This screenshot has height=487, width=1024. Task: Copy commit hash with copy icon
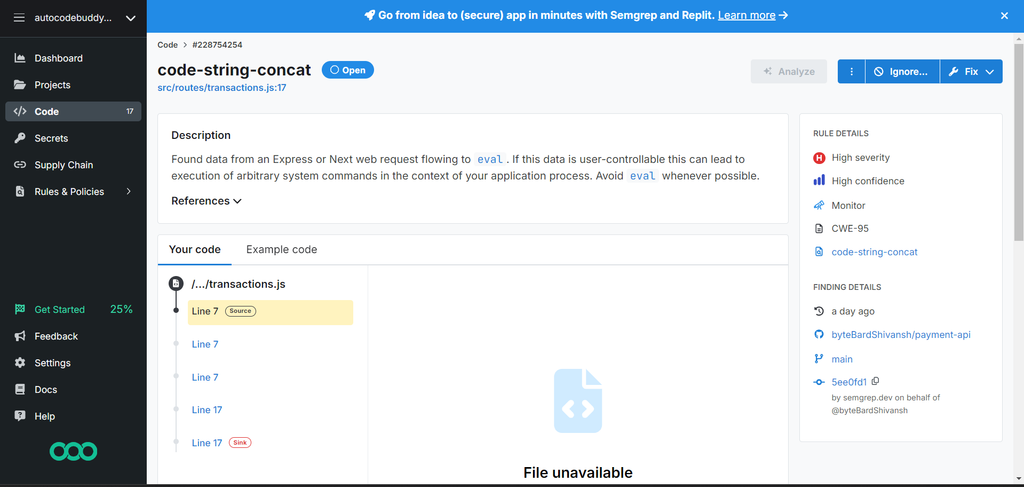pos(876,381)
